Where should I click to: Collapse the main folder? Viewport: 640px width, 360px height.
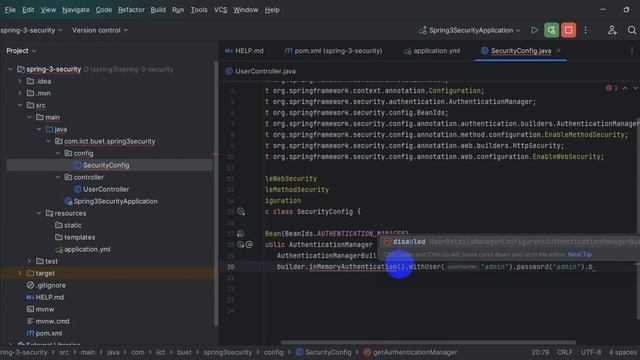pos(29,117)
